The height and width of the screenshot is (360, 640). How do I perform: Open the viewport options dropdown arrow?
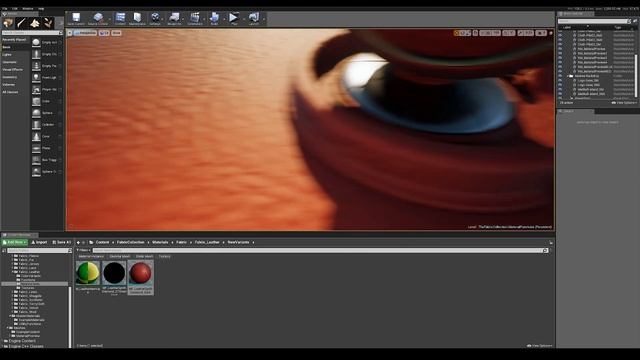[x=70, y=33]
